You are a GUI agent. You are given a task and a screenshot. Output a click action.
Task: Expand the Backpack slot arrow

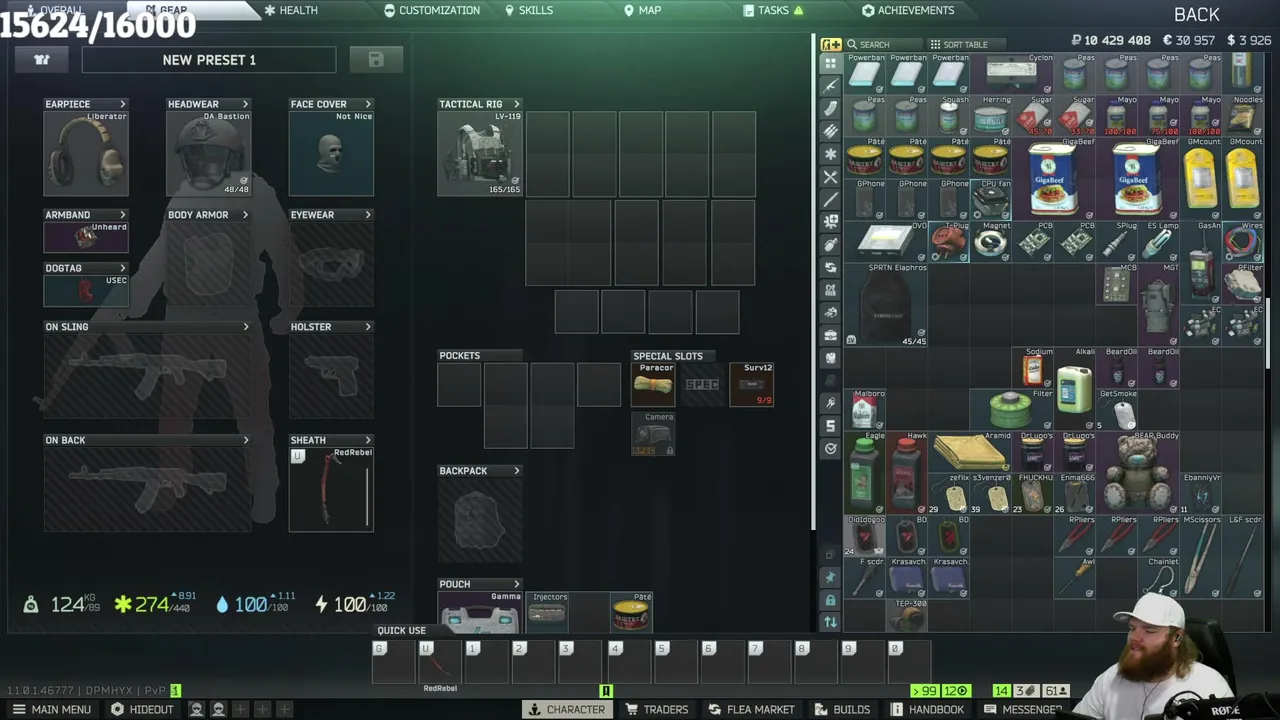click(516, 471)
